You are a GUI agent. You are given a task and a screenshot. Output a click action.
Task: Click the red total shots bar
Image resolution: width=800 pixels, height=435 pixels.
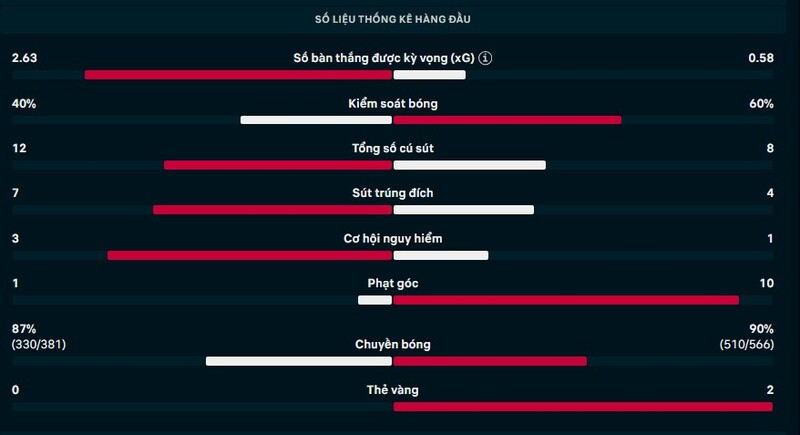click(x=277, y=165)
